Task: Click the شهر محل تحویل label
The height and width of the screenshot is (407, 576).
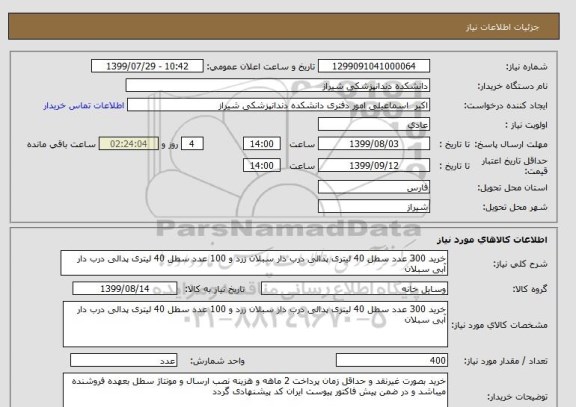Action: coord(515,207)
